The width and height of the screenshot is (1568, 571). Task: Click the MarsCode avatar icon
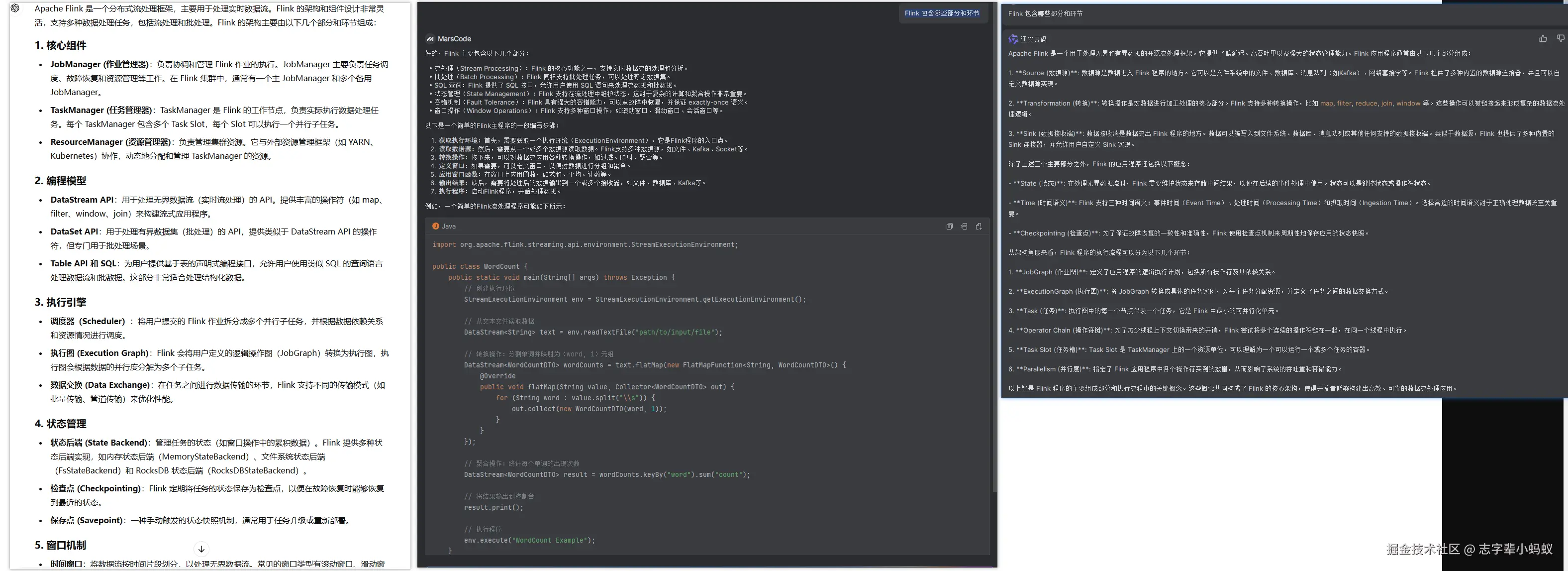[430, 38]
